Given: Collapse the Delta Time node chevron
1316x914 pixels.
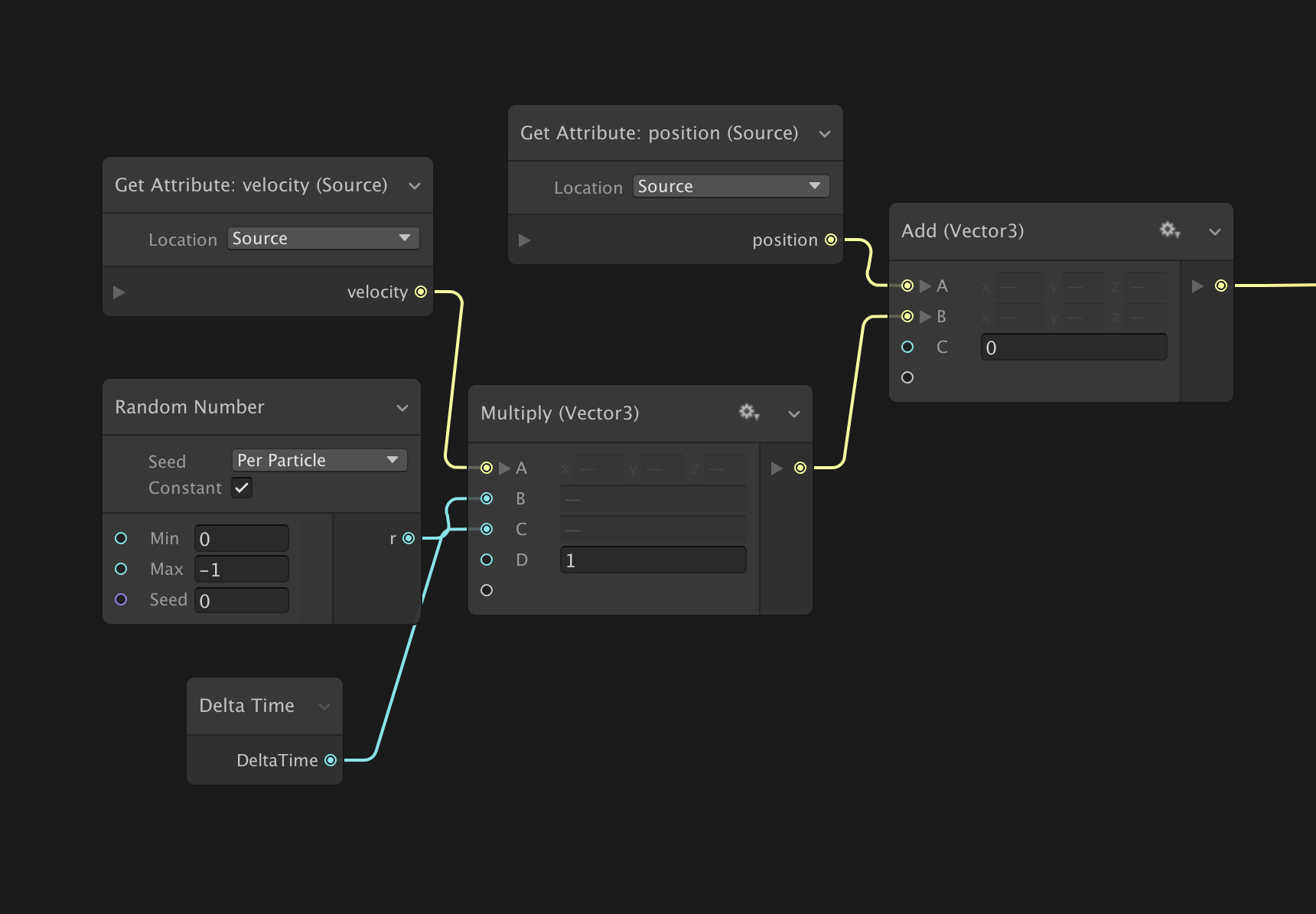Looking at the screenshot, I should 324,706.
